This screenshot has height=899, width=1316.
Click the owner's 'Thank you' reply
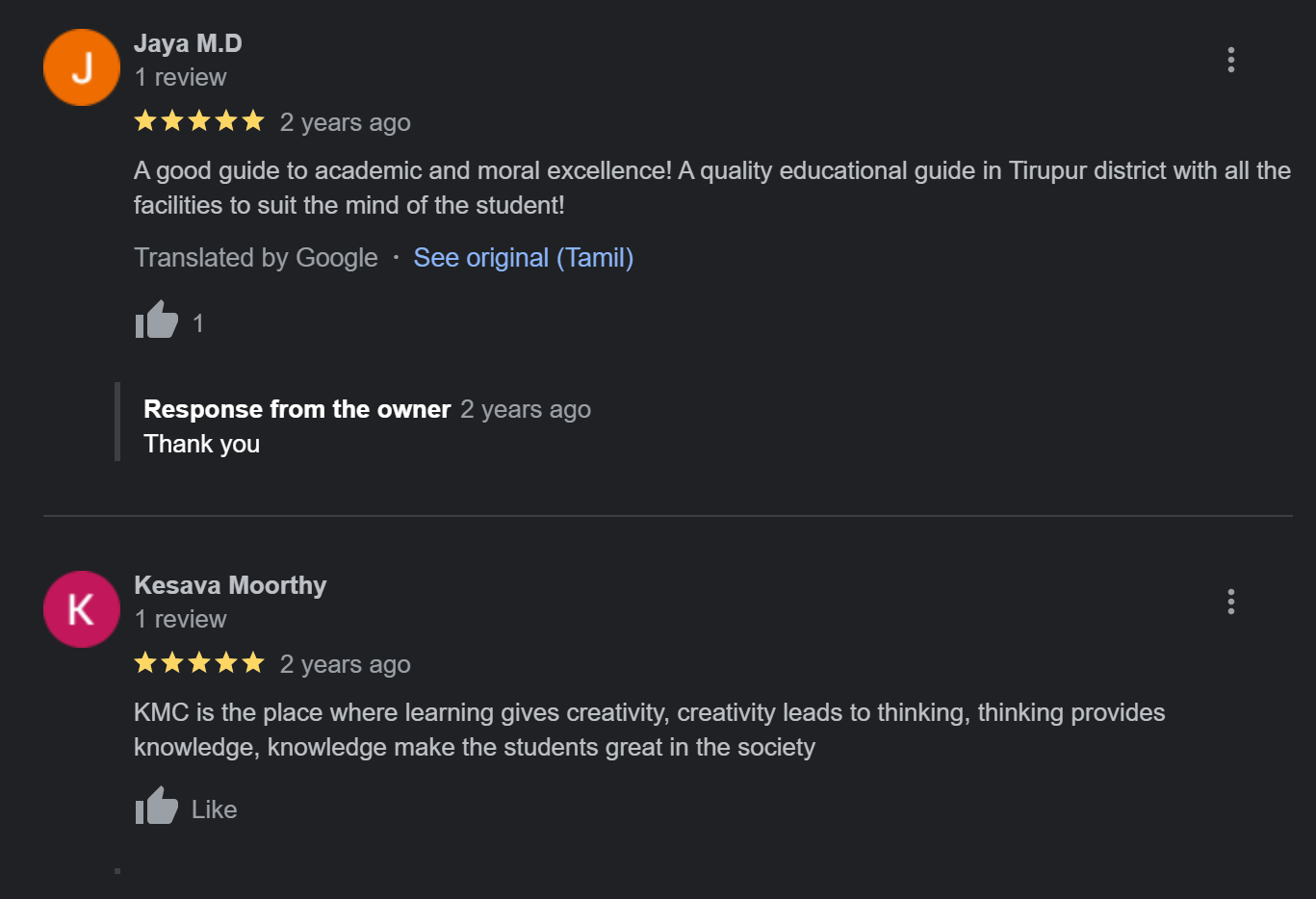pyautogui.click(x=202, y=444)
